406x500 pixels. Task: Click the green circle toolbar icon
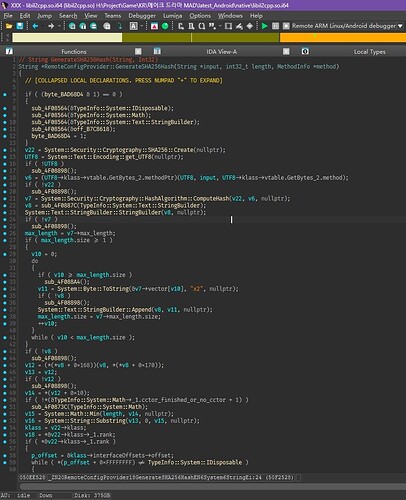165,26
